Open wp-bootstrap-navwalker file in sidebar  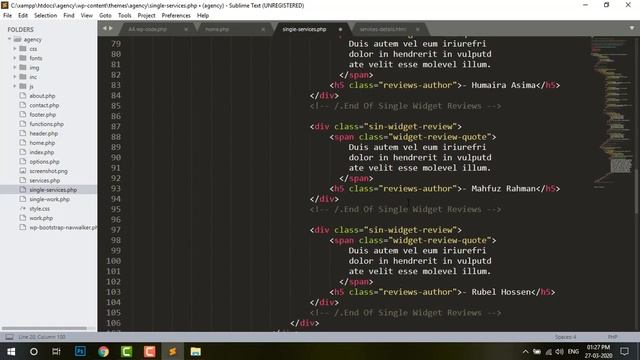click(63, 227)
